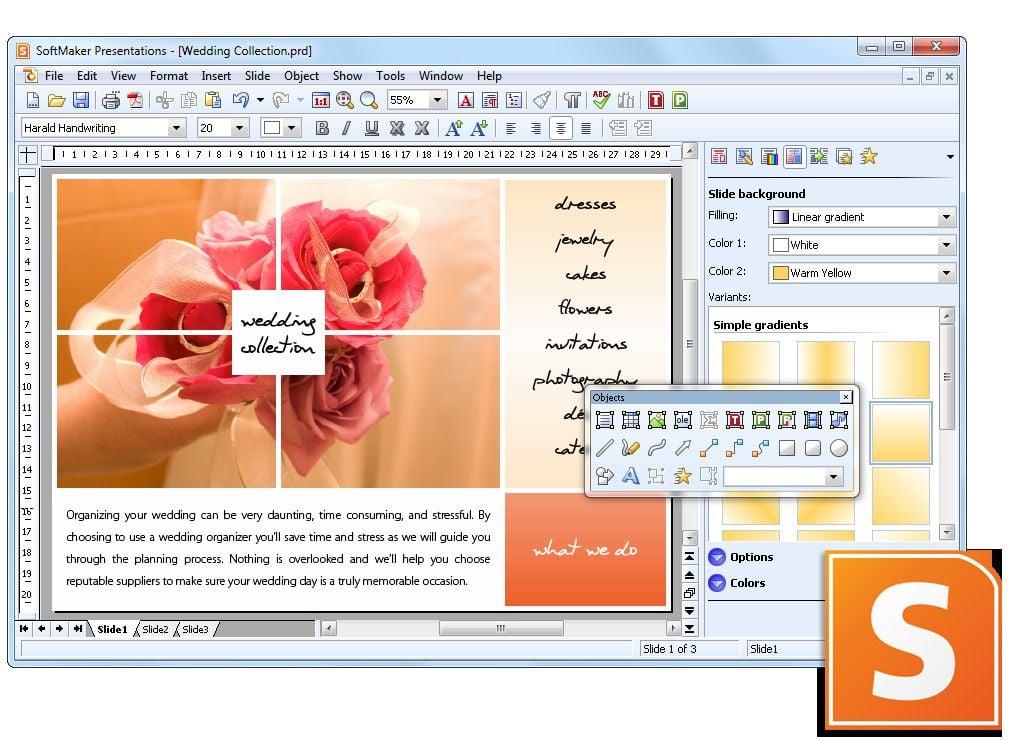1024x740 pixels.
Task: Select the scribble pencil drawing tool
Action: click(x=631, y=448)
